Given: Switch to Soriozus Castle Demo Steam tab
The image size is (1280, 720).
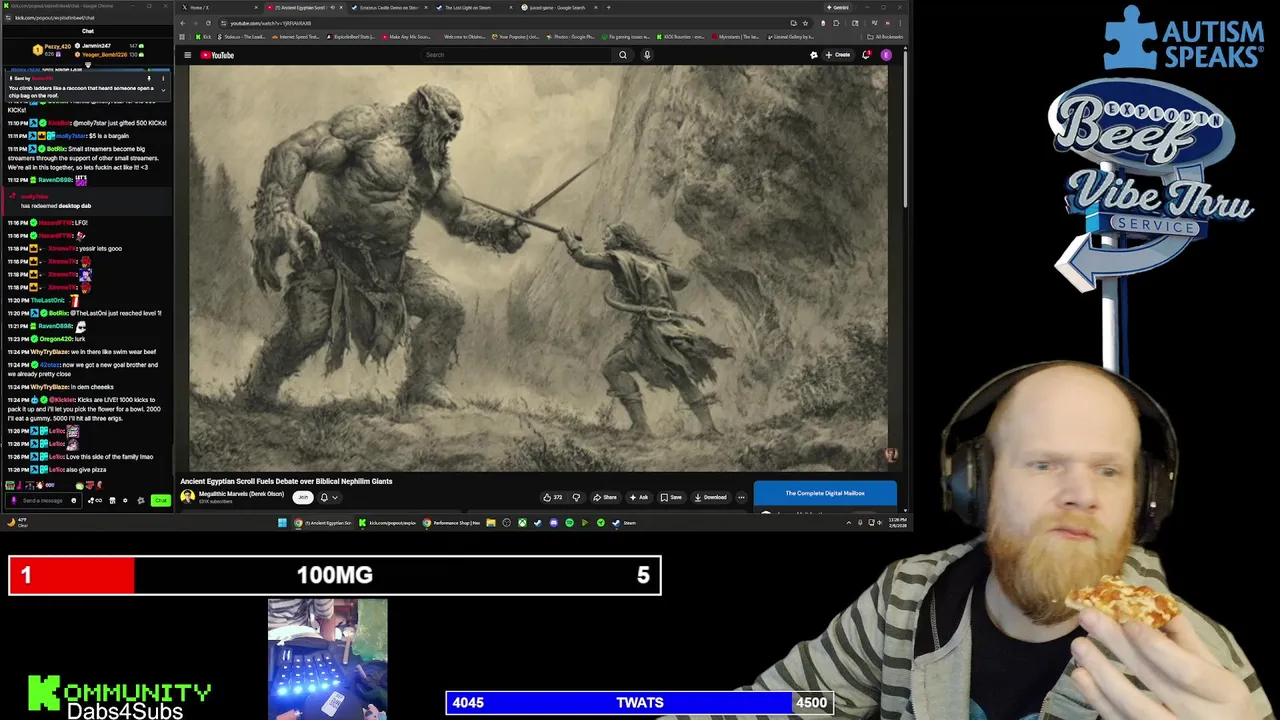Looking at the screenshot, I should 388,8.
